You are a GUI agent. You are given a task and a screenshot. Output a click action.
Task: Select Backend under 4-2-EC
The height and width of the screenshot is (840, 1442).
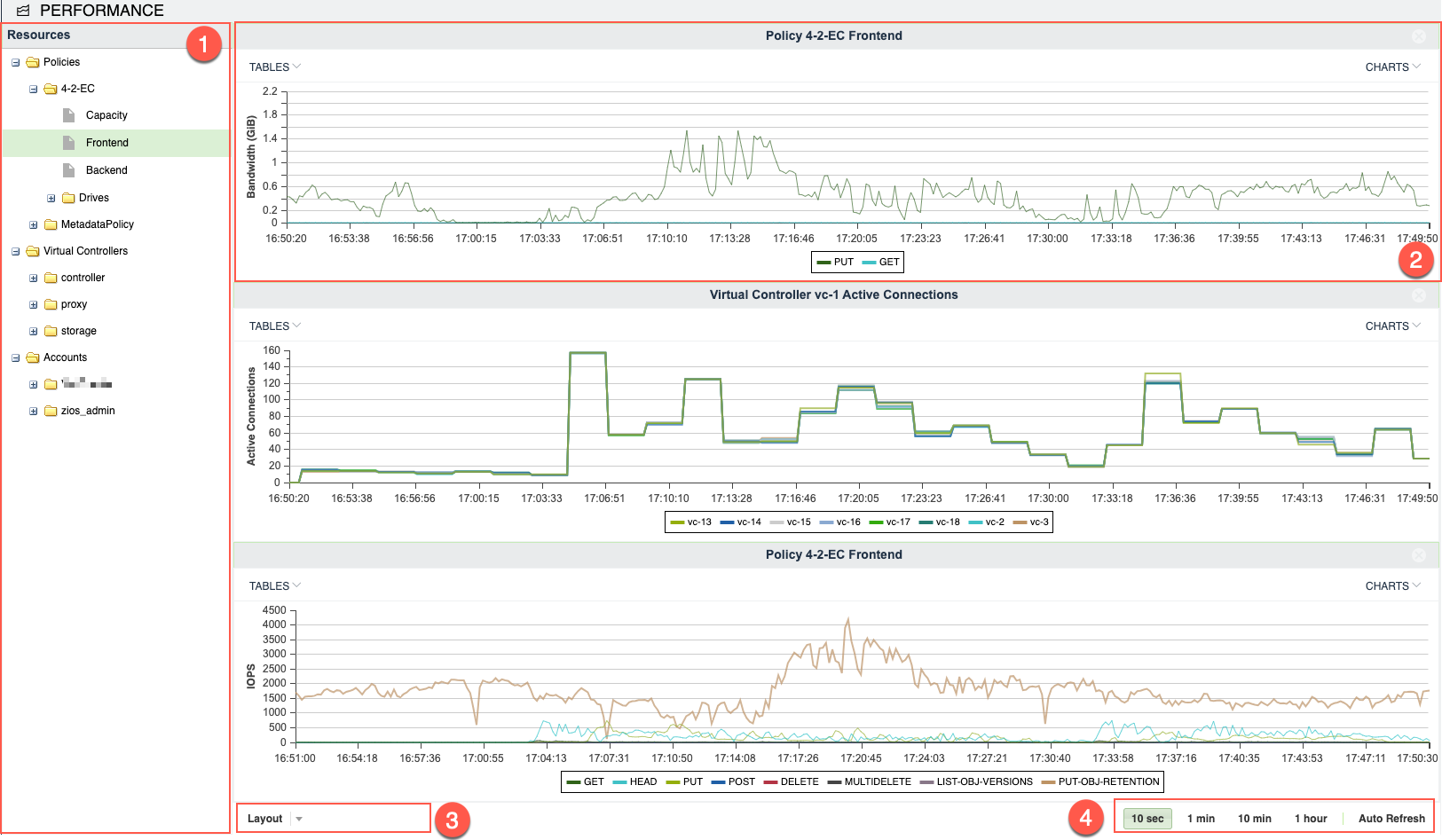pos(106,170)
